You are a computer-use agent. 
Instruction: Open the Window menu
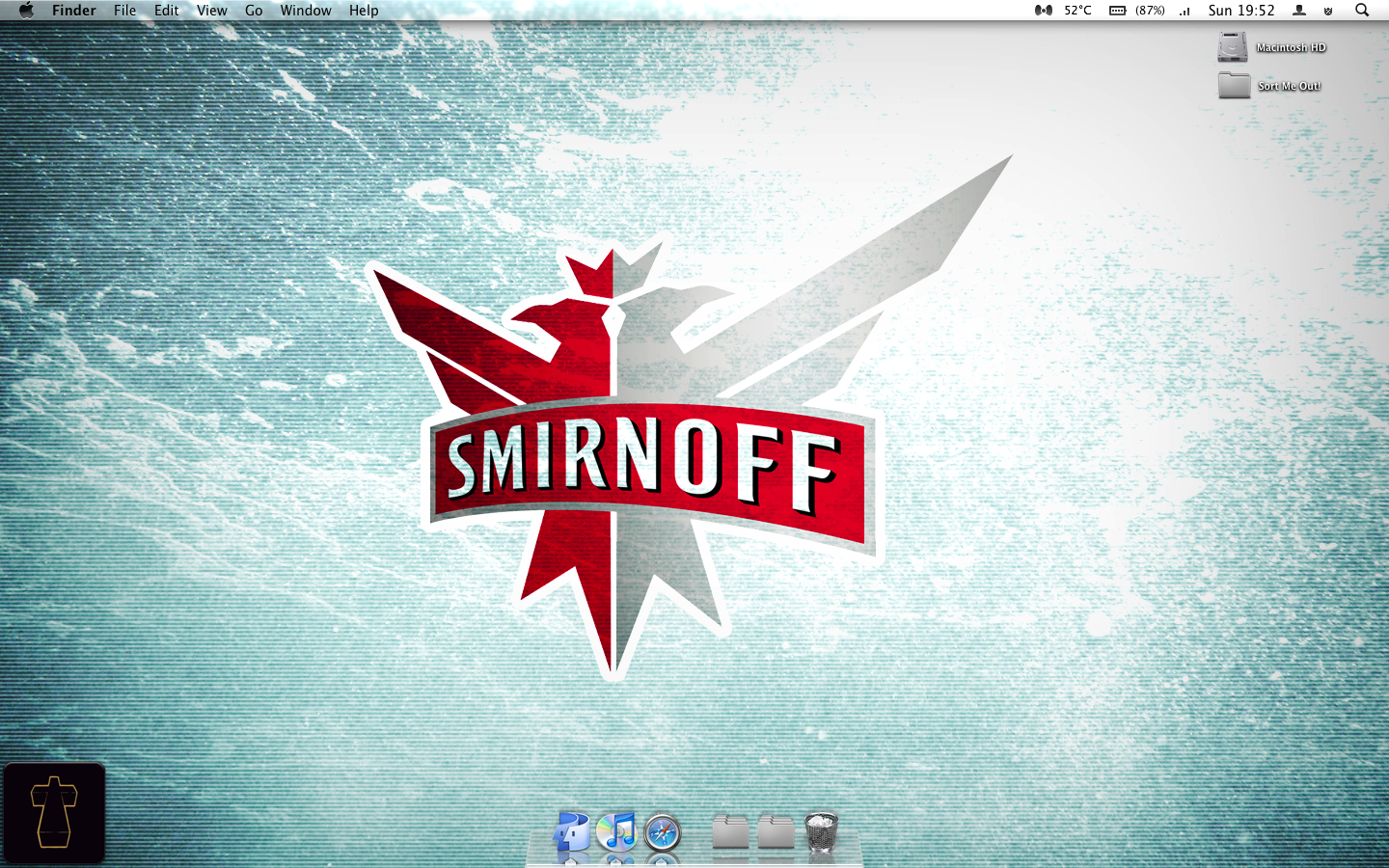coord(306,11)
